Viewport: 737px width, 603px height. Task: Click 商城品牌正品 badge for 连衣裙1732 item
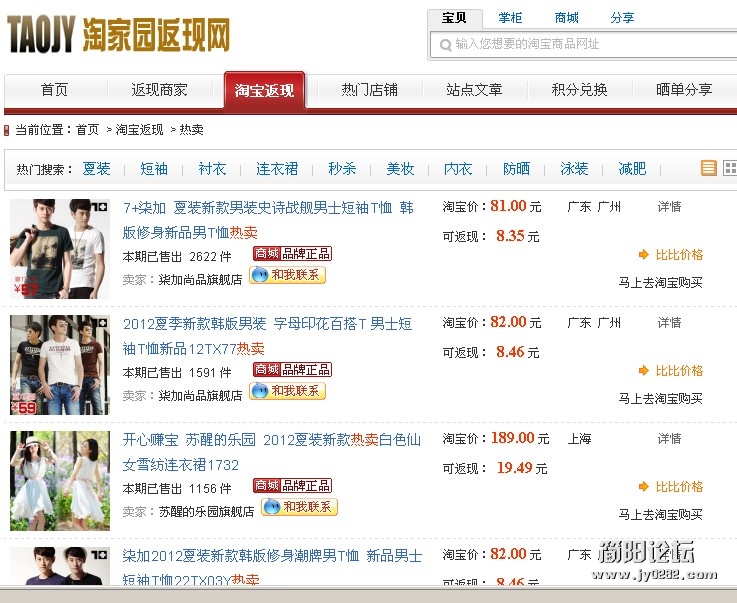[x=292, y=486]
